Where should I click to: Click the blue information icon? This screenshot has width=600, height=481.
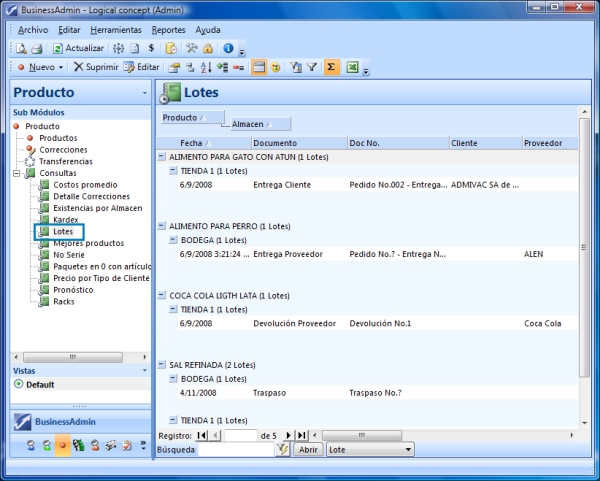pos(228,48)
